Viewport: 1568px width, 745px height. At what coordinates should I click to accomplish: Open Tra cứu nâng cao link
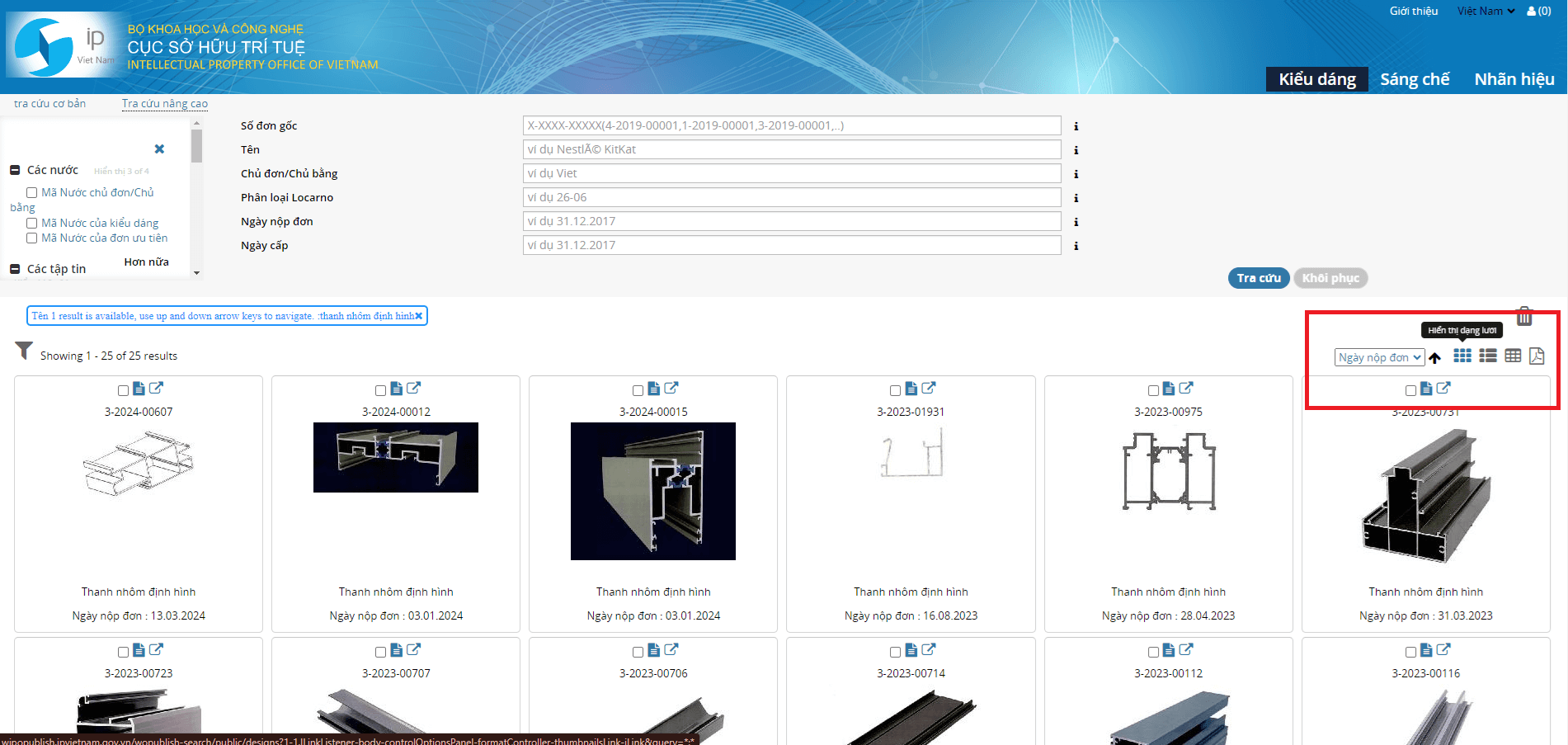coord(164,104)
